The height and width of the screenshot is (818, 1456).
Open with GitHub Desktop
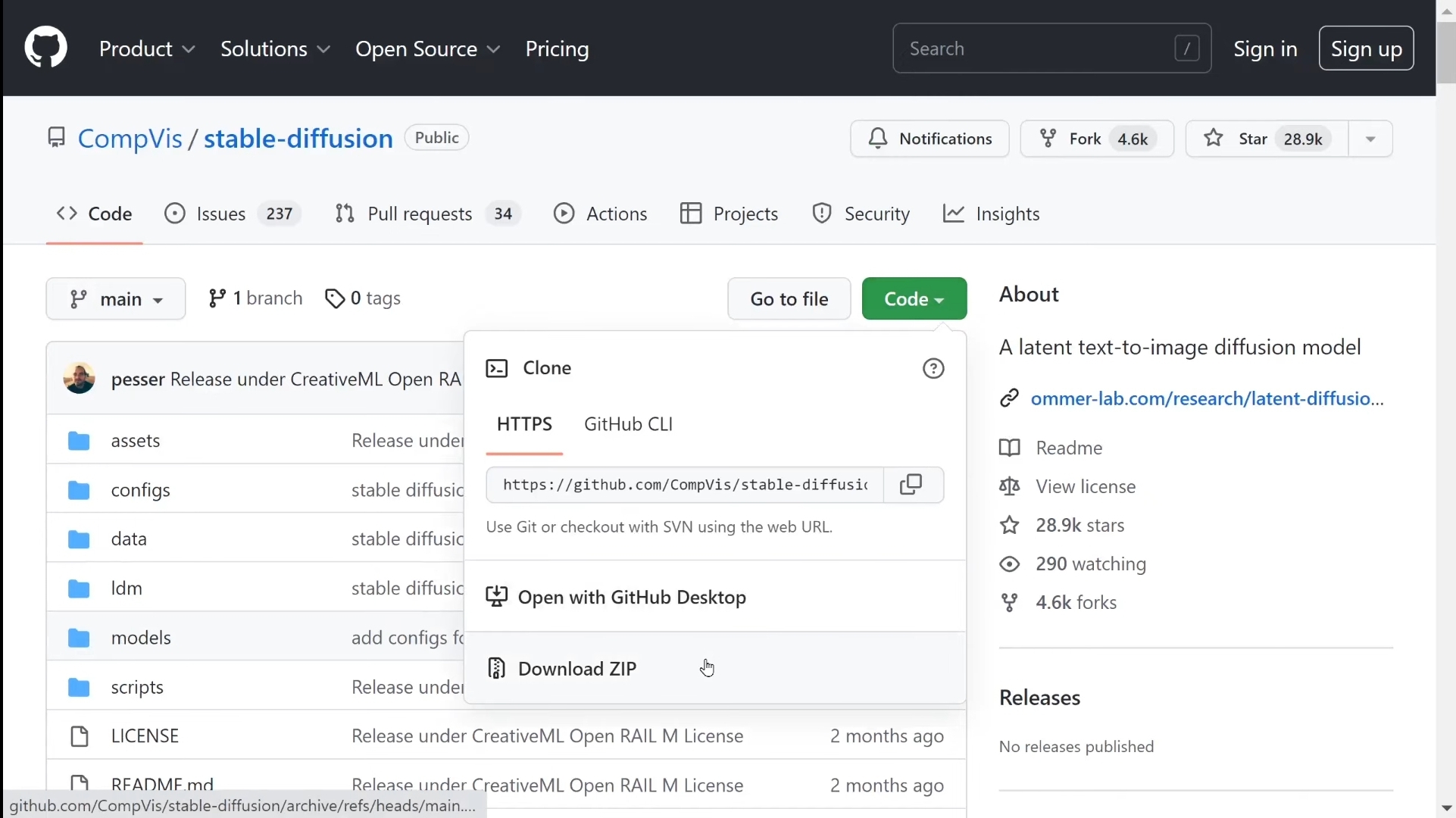tap(632, 598)
